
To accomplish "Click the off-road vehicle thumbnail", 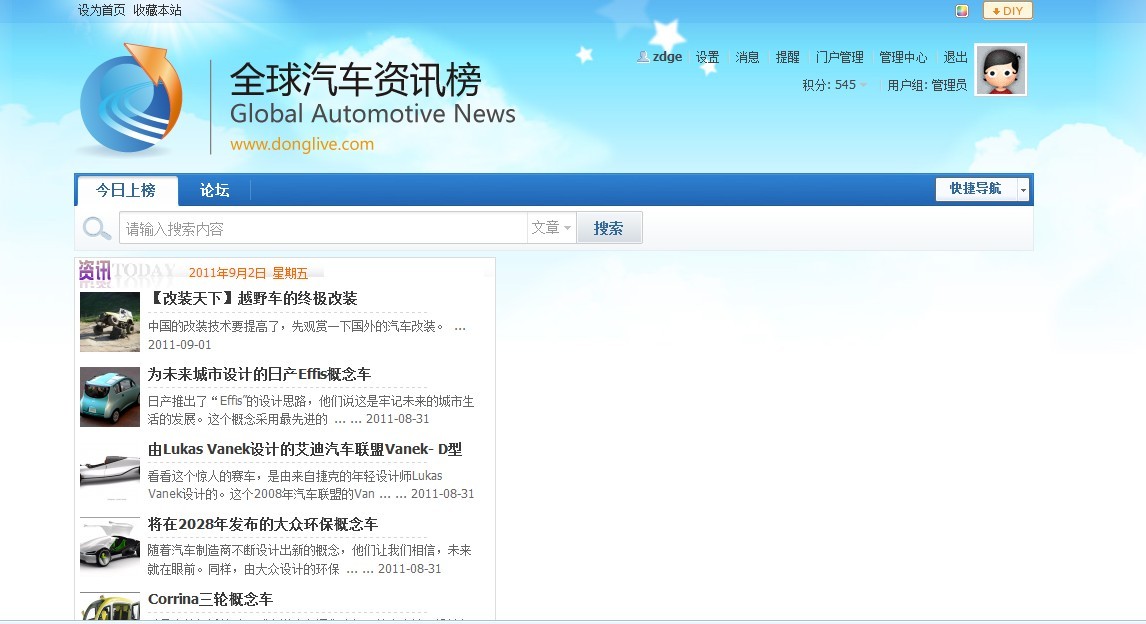I will [x=110, y=321].
